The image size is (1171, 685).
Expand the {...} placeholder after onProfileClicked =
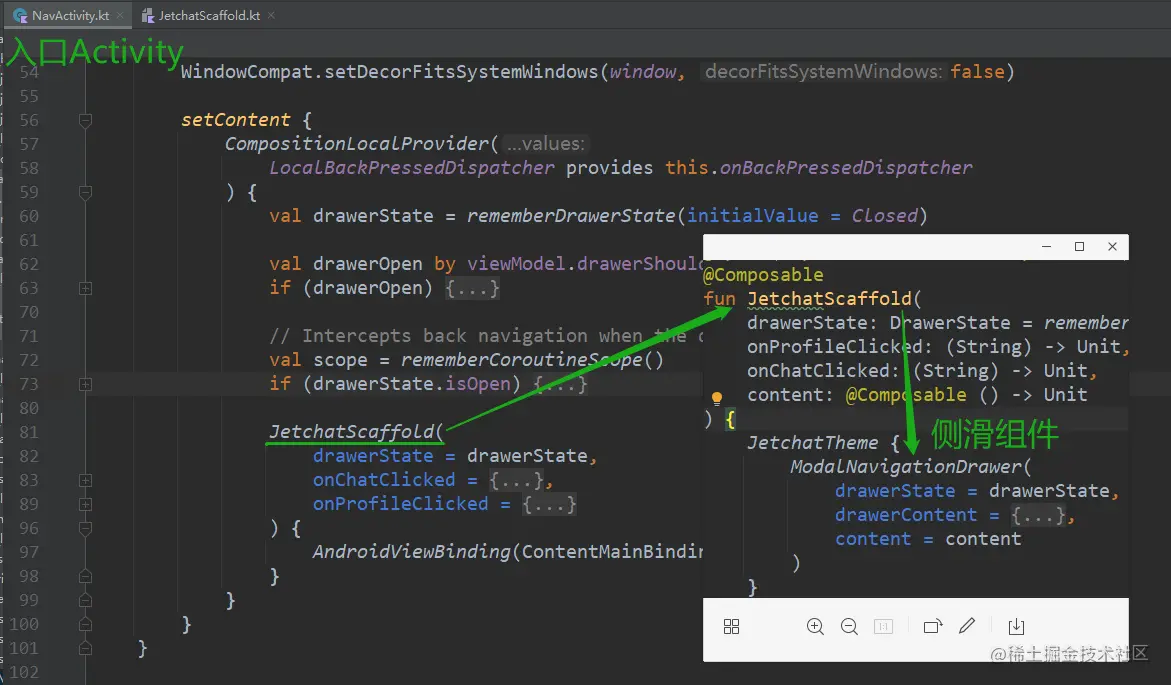click(549, 504)
